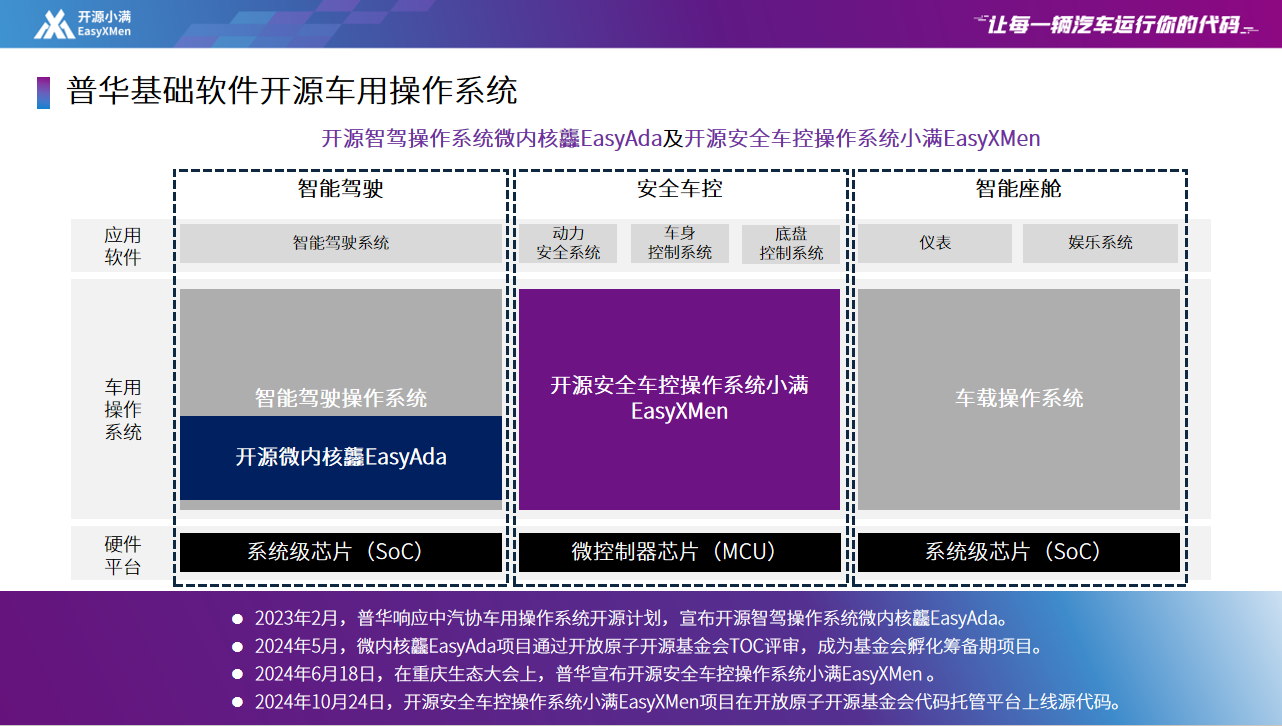This screenshot has width=1282, height=726.
Task: Select the purple 小满EasyXMen operating system block
Action: [679, 399]
